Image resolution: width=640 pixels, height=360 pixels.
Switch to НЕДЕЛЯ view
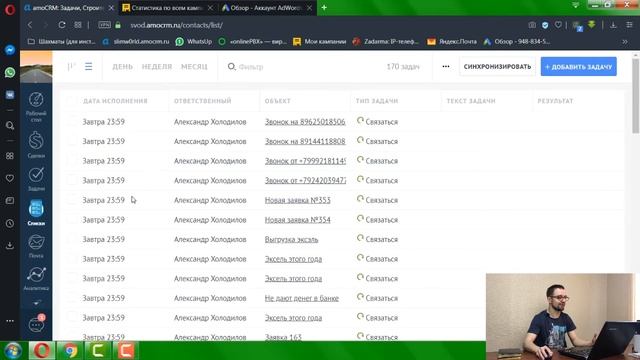(157, 67)
